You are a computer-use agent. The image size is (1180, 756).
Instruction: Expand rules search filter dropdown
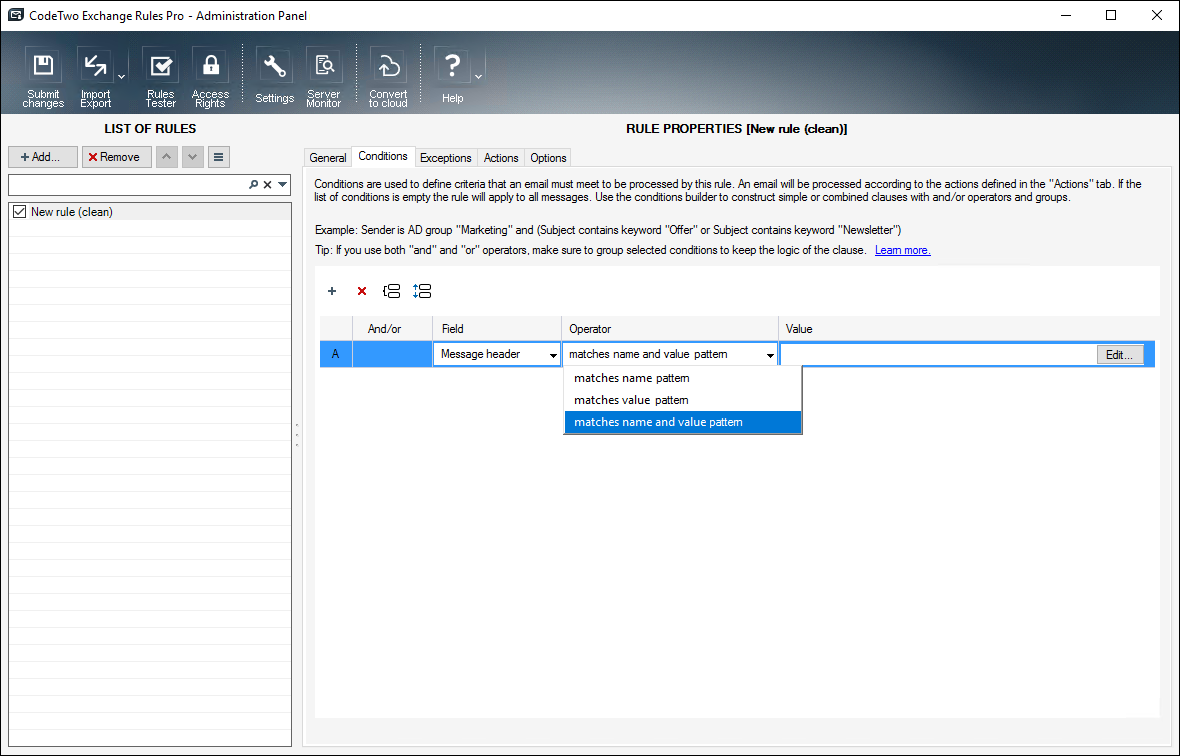(282, 184)
